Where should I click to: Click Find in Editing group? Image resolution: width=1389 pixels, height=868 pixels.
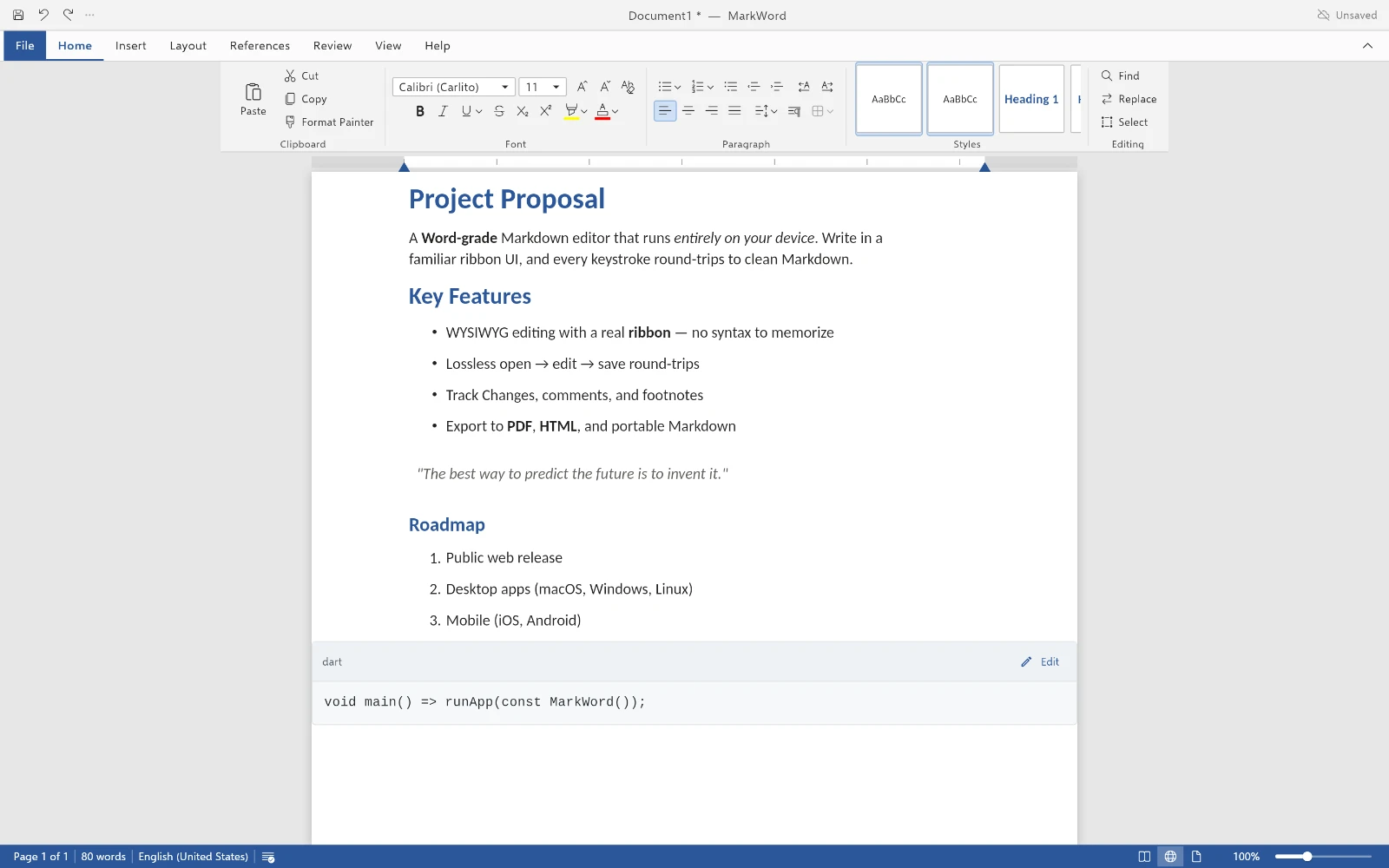[1121, 76]
